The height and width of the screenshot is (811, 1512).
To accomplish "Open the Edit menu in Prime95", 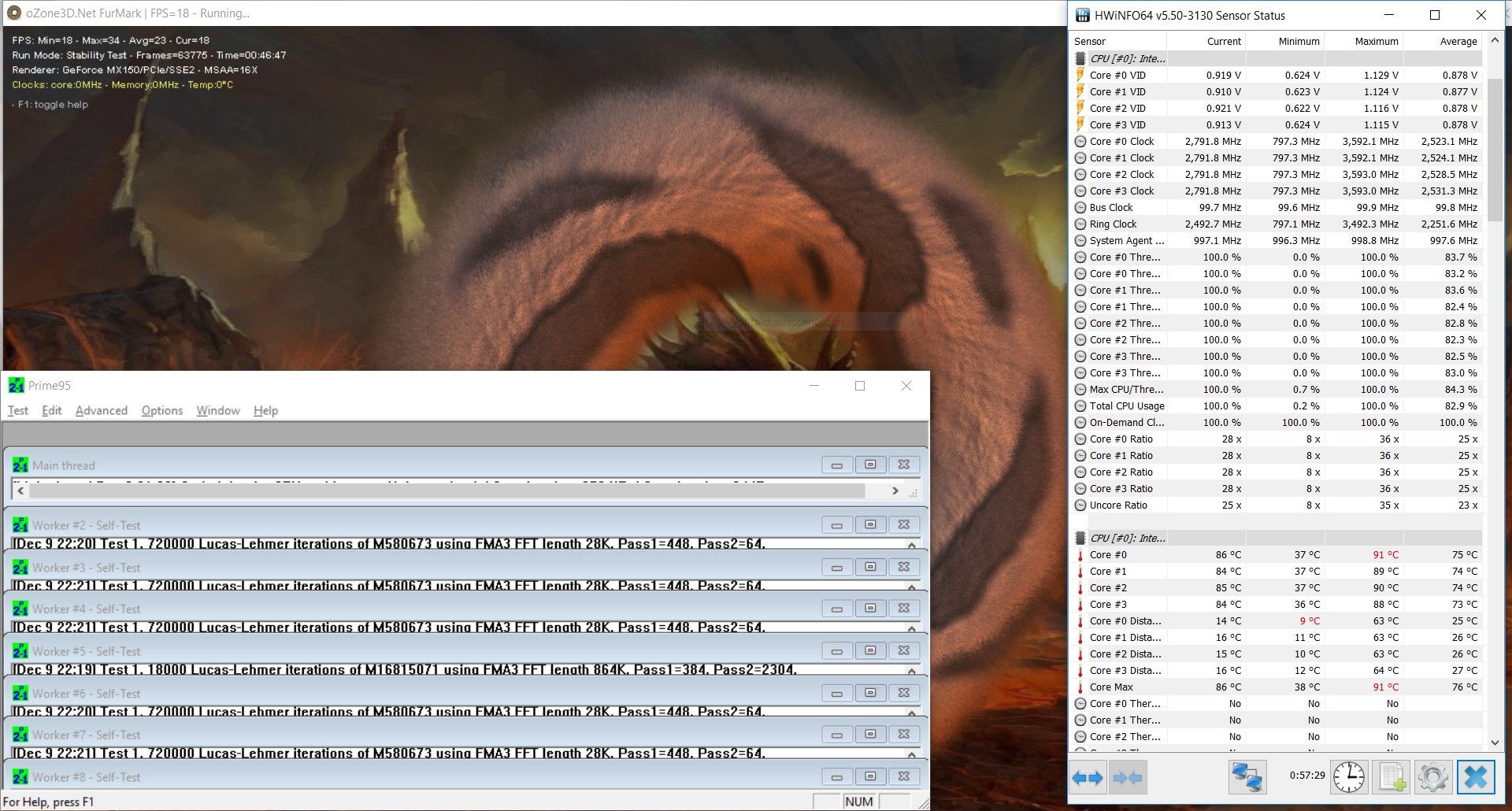I will (x=52, y=410).
